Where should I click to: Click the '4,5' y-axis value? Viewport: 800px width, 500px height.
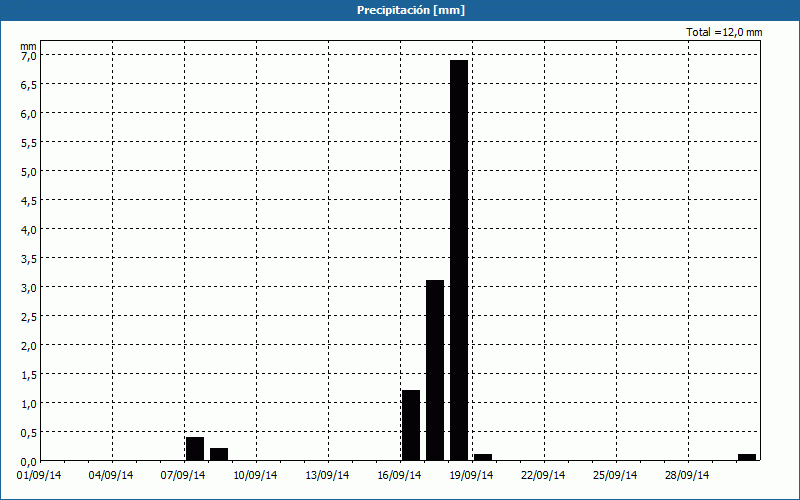28,201
